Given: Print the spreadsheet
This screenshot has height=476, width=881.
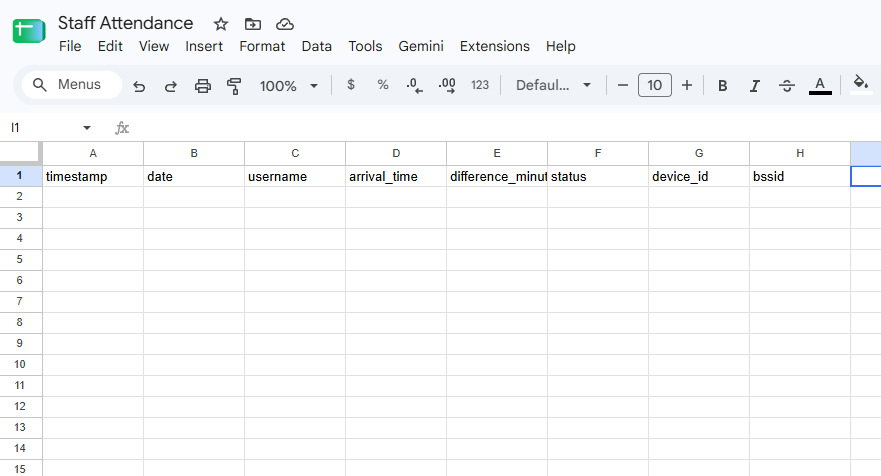Looking at the screenshot, I should pyautogui.click(x=202, y=85).
